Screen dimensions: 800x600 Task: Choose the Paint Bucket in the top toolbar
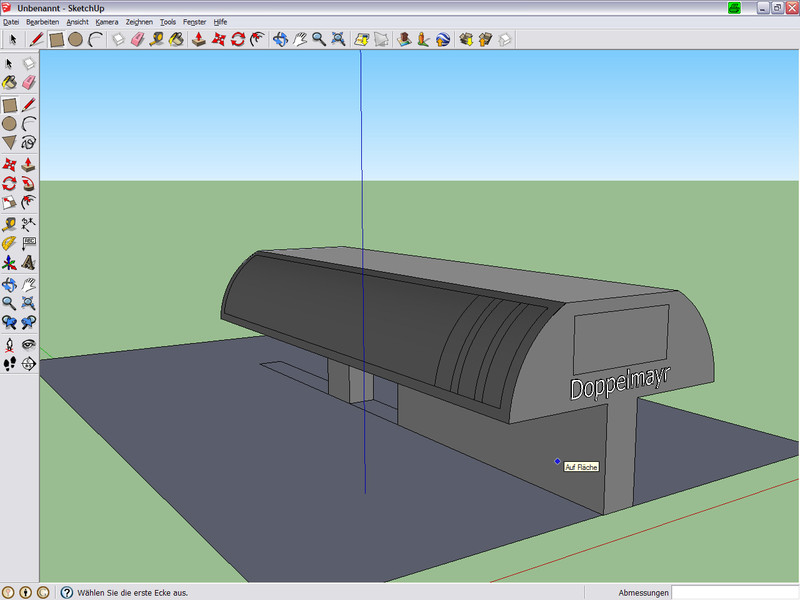[x=176, y=39]
